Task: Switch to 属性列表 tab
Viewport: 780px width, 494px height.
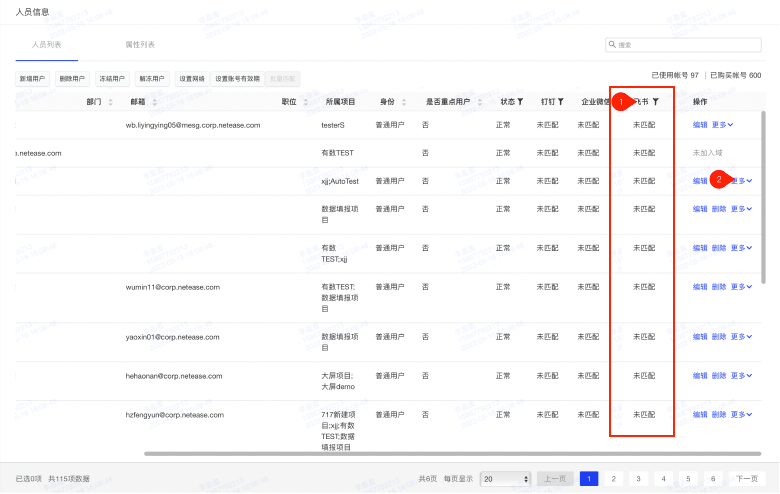Action: coord(139,46)
